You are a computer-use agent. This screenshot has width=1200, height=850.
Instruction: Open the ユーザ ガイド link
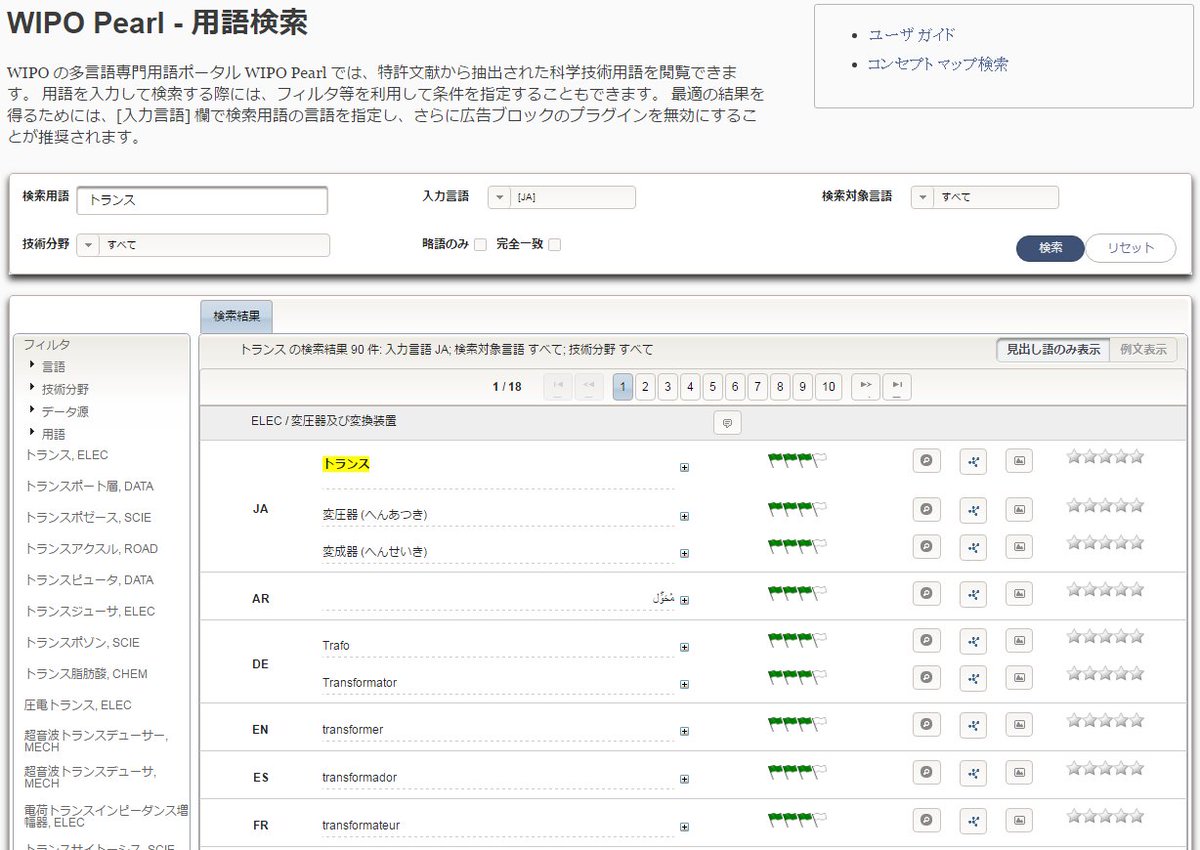click(911, 34)
